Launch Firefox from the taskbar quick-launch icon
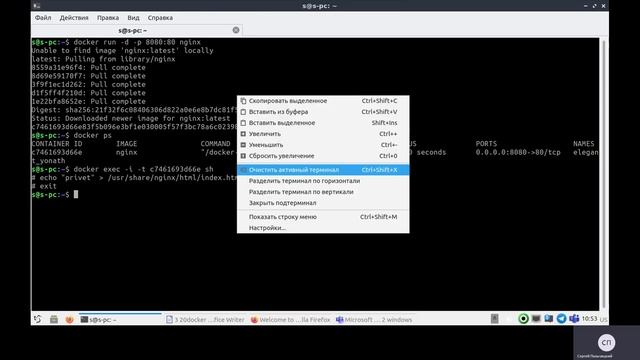This screenshot has width=640, height=360. click(69, 319)
